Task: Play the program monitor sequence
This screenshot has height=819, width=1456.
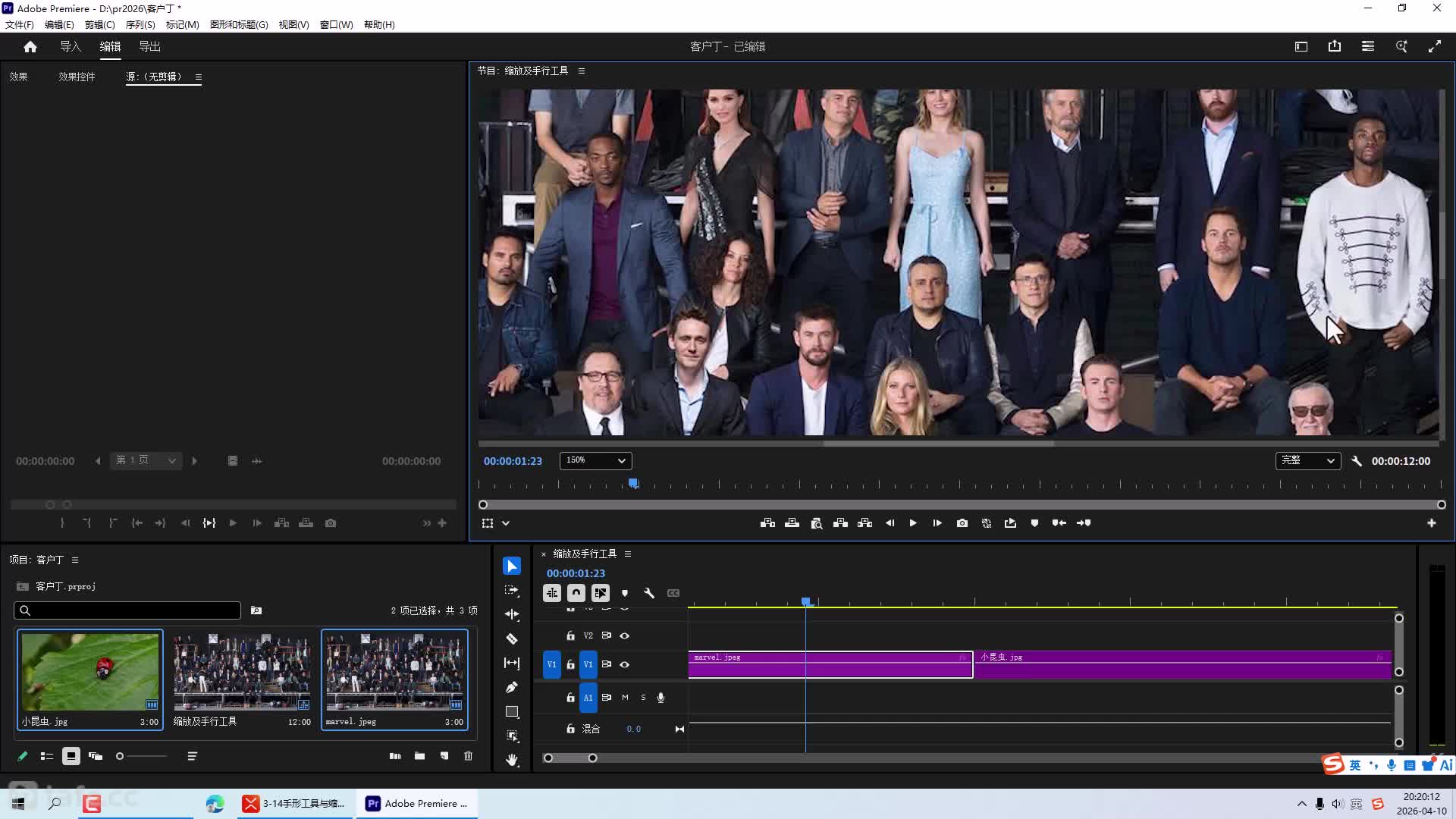Action: [x=913, y=523]
